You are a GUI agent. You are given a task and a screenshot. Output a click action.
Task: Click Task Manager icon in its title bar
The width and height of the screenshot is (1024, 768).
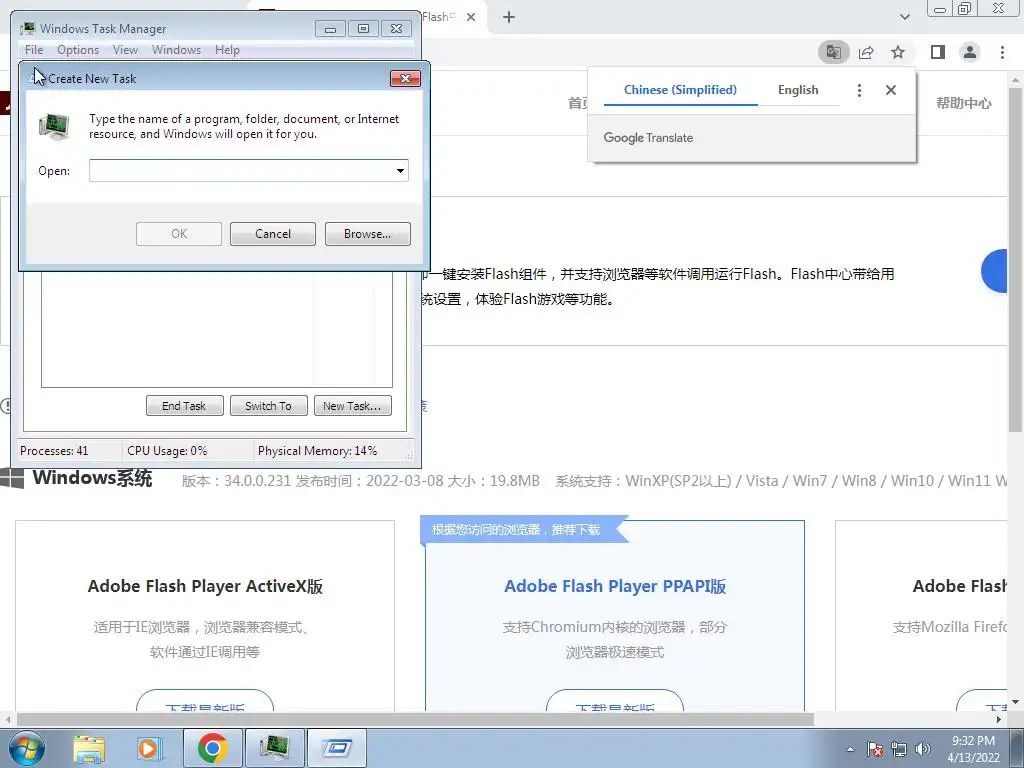click(x=27, y=29)
